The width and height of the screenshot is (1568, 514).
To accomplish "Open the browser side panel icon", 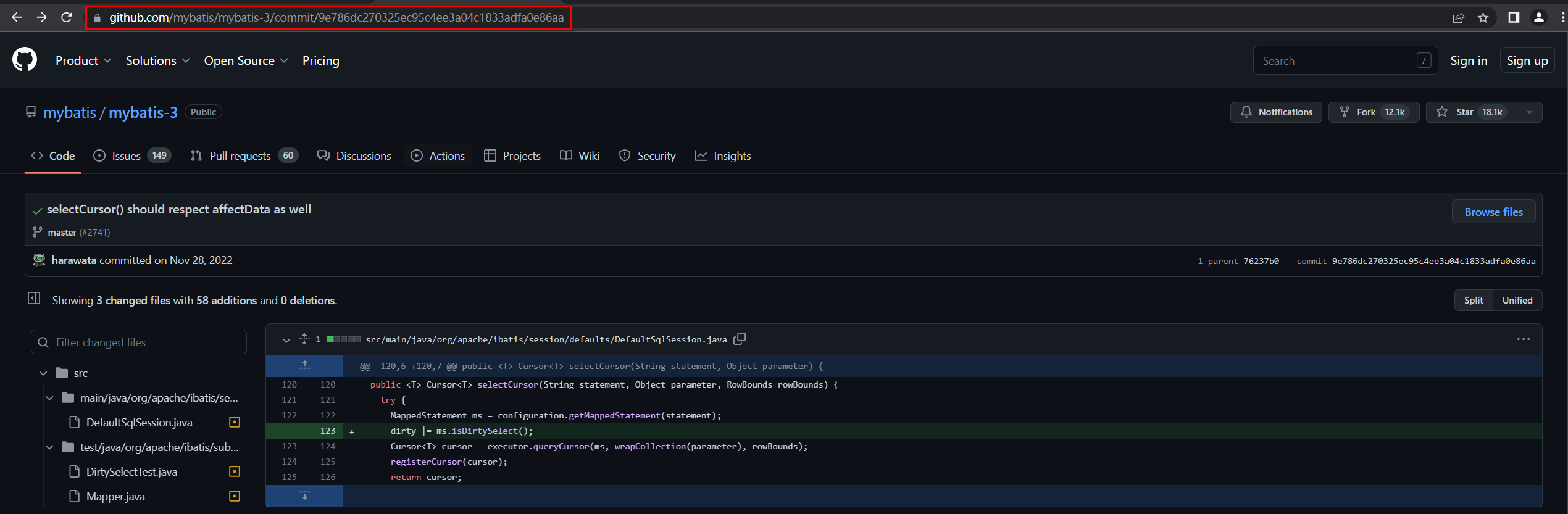I will pos(1514,17).
